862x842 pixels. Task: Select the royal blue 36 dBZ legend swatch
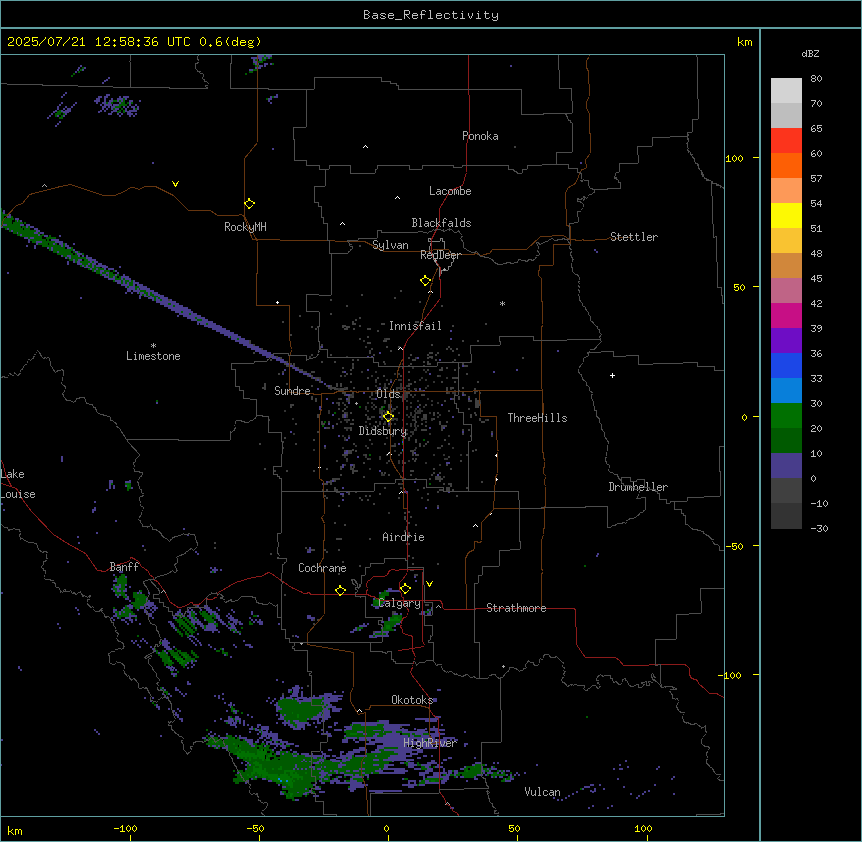pyautogui.click(x=786, y=365)
